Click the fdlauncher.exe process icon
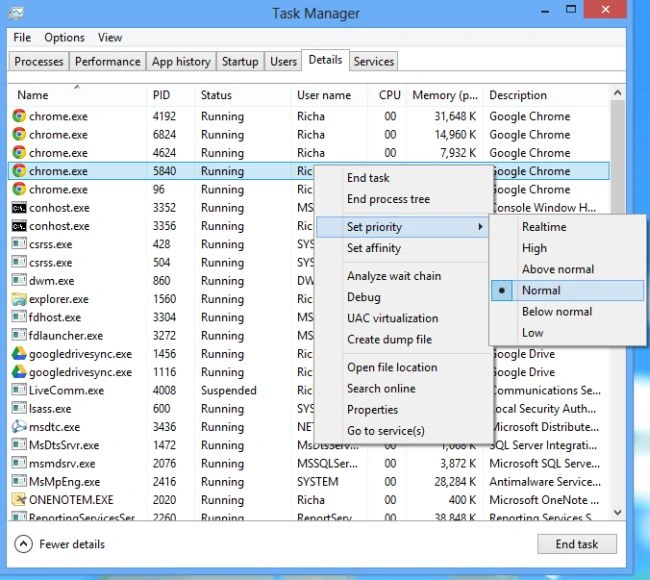Screen dimensions: 650x580 pyautogui.click(x=19, y=335)
